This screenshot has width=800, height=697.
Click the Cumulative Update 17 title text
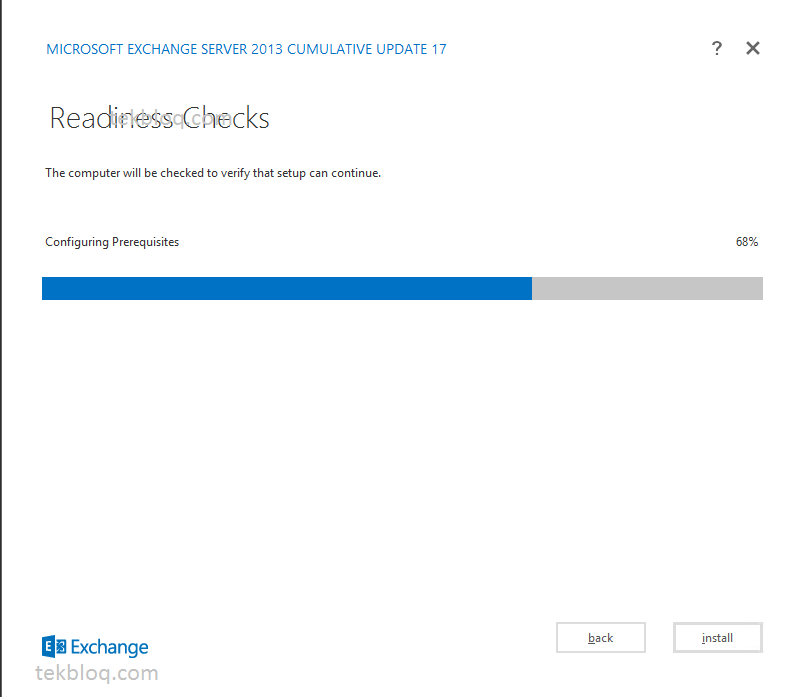[x=246, y=49]
